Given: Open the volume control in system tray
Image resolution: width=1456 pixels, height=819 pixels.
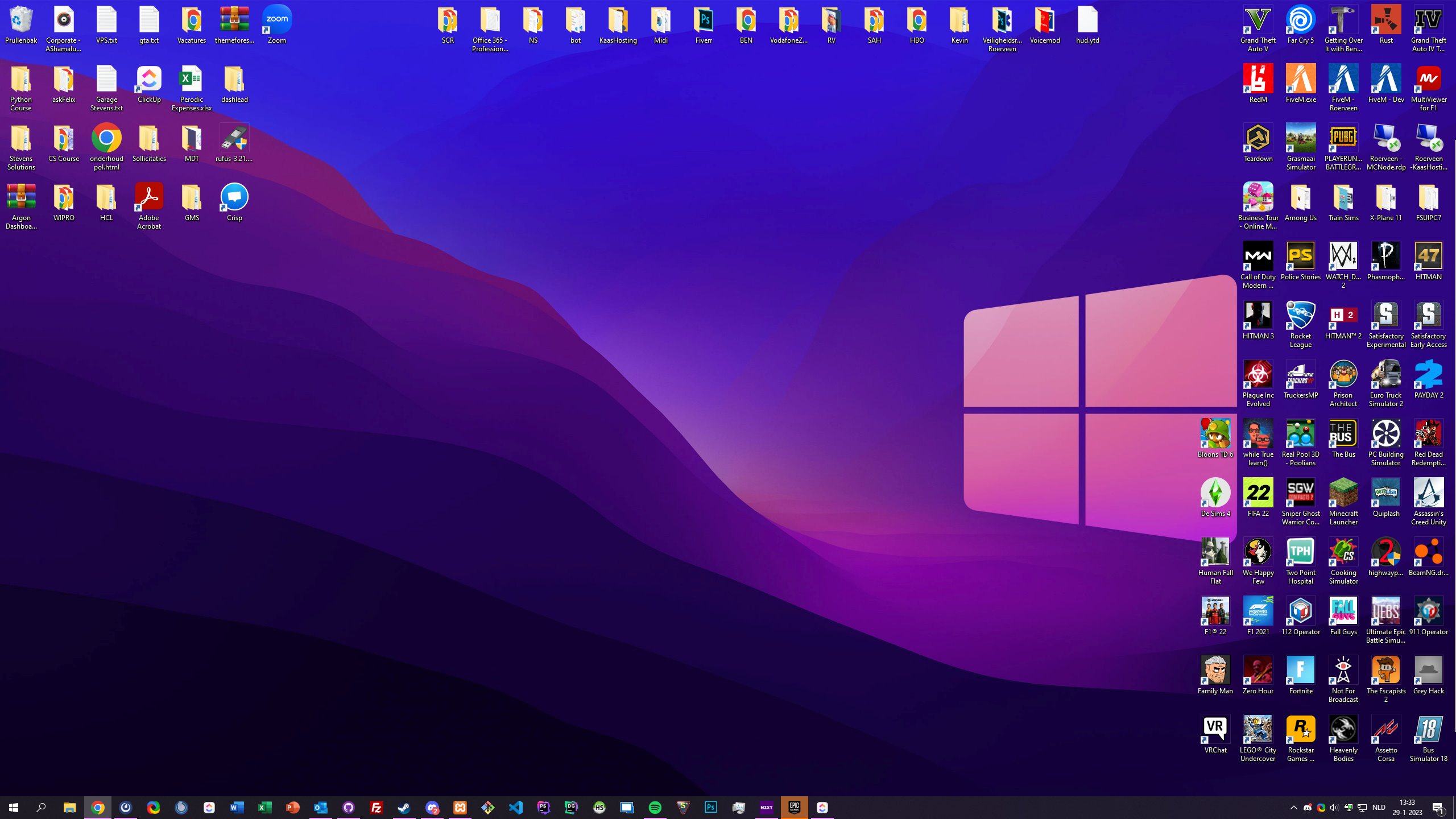Looking at the screenshot, I should pos(1334,807).
